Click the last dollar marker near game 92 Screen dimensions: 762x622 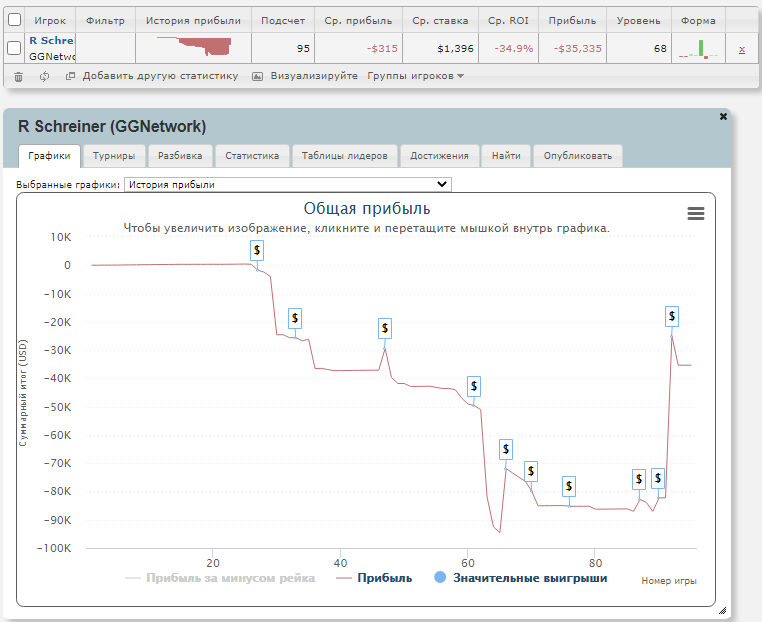click(672, 316)
